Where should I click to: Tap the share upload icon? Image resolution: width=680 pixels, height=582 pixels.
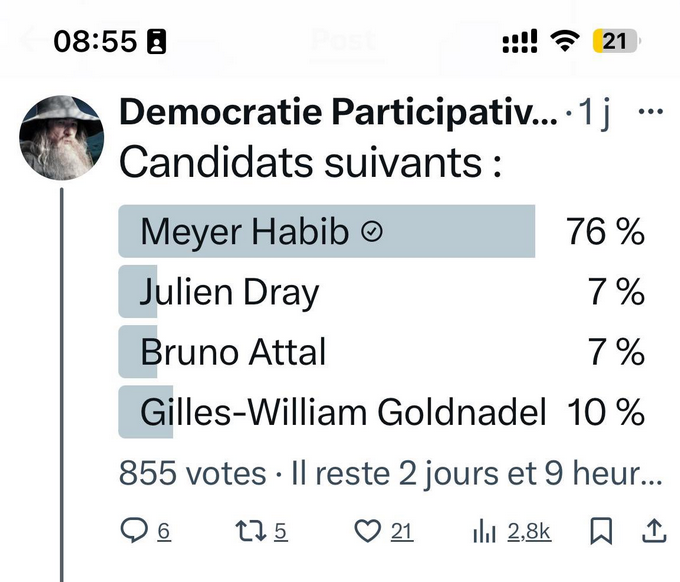653,532
